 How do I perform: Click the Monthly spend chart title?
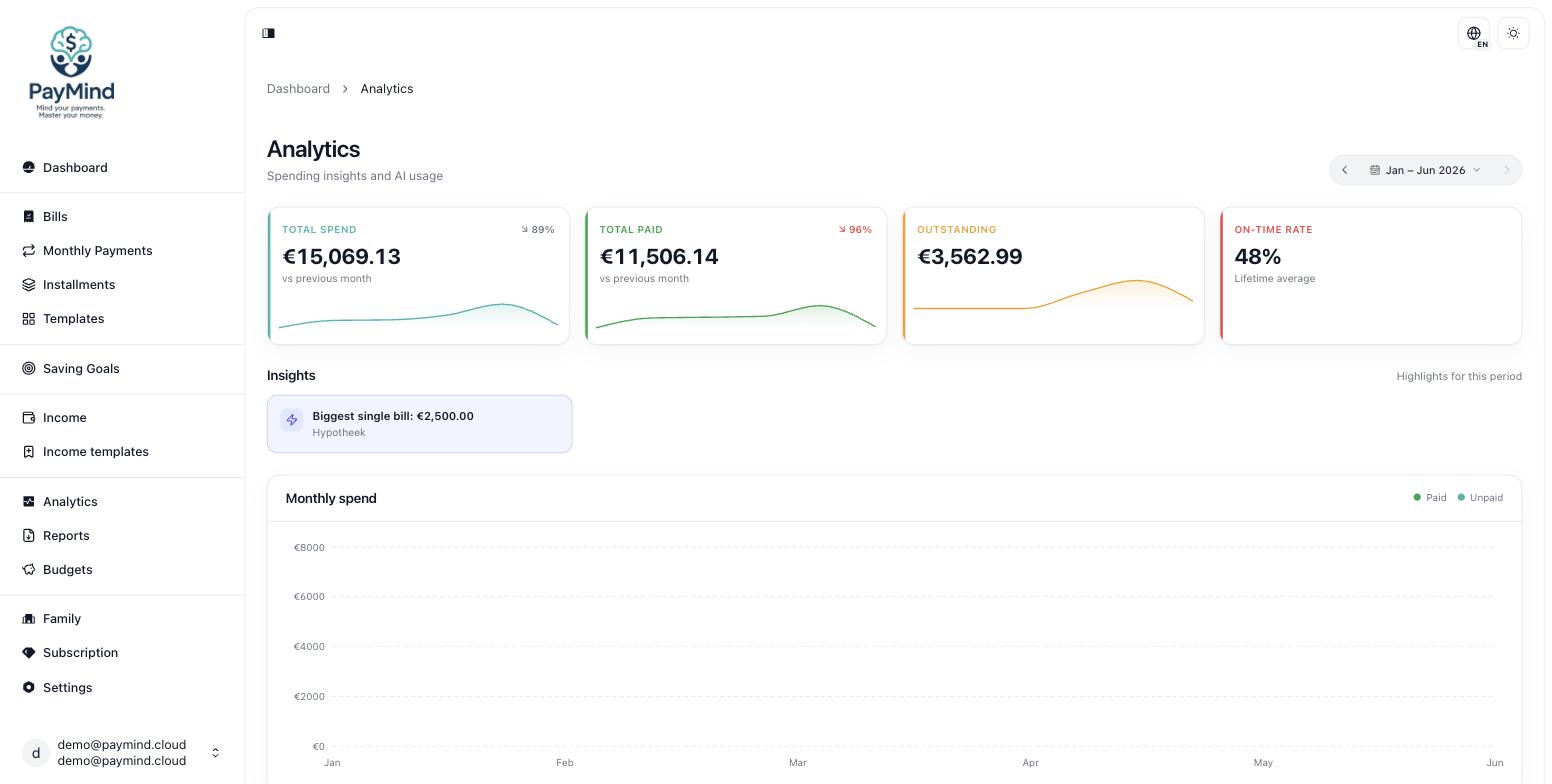click(x=331, y=498)
